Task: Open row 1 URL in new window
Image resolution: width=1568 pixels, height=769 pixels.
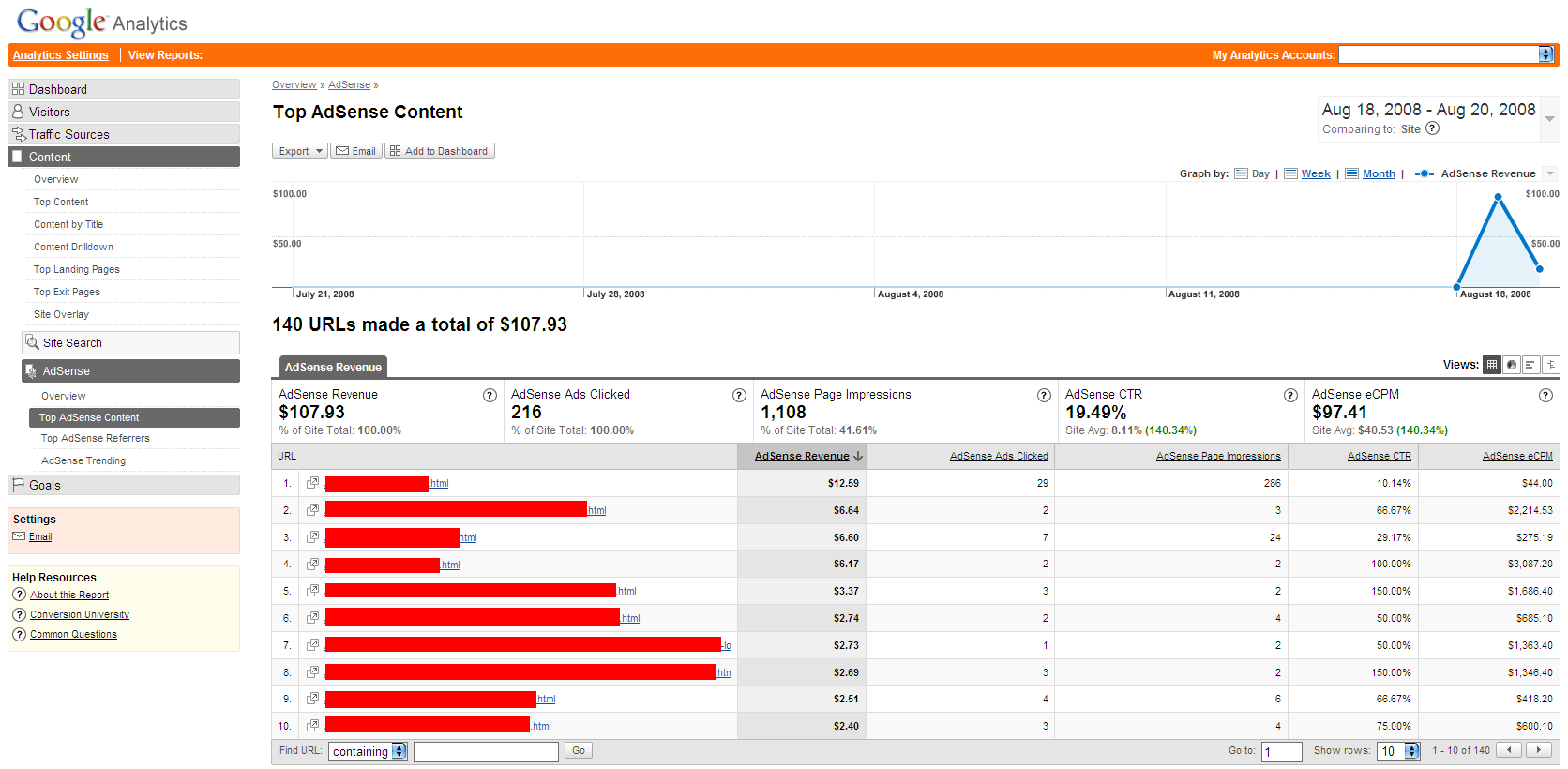Action: click(313, 483)
